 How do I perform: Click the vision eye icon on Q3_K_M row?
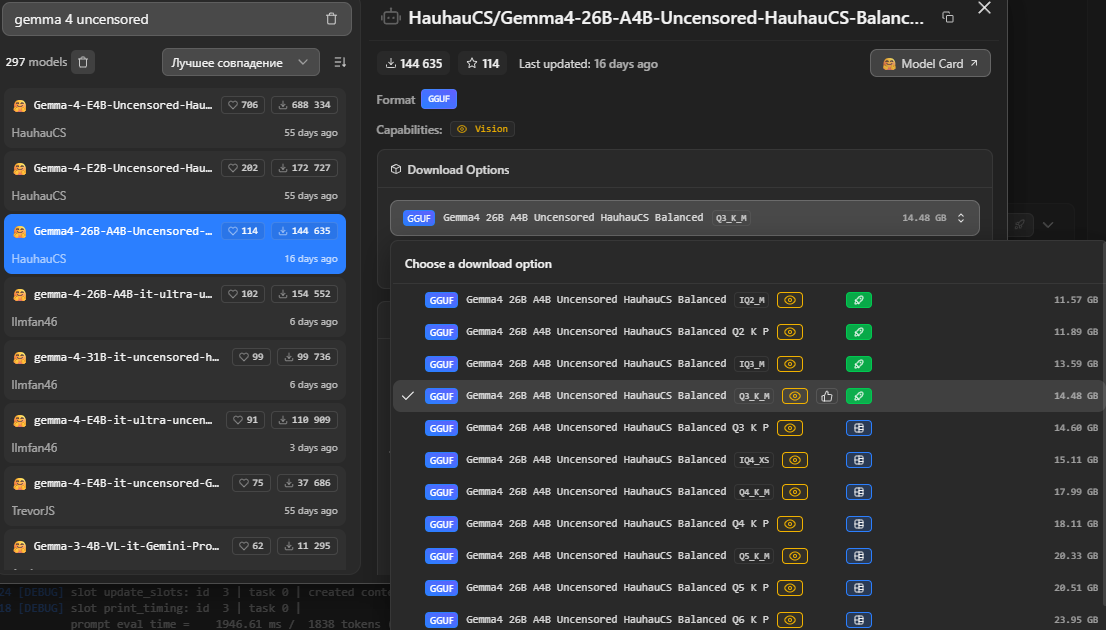click(x=794, y=396)
